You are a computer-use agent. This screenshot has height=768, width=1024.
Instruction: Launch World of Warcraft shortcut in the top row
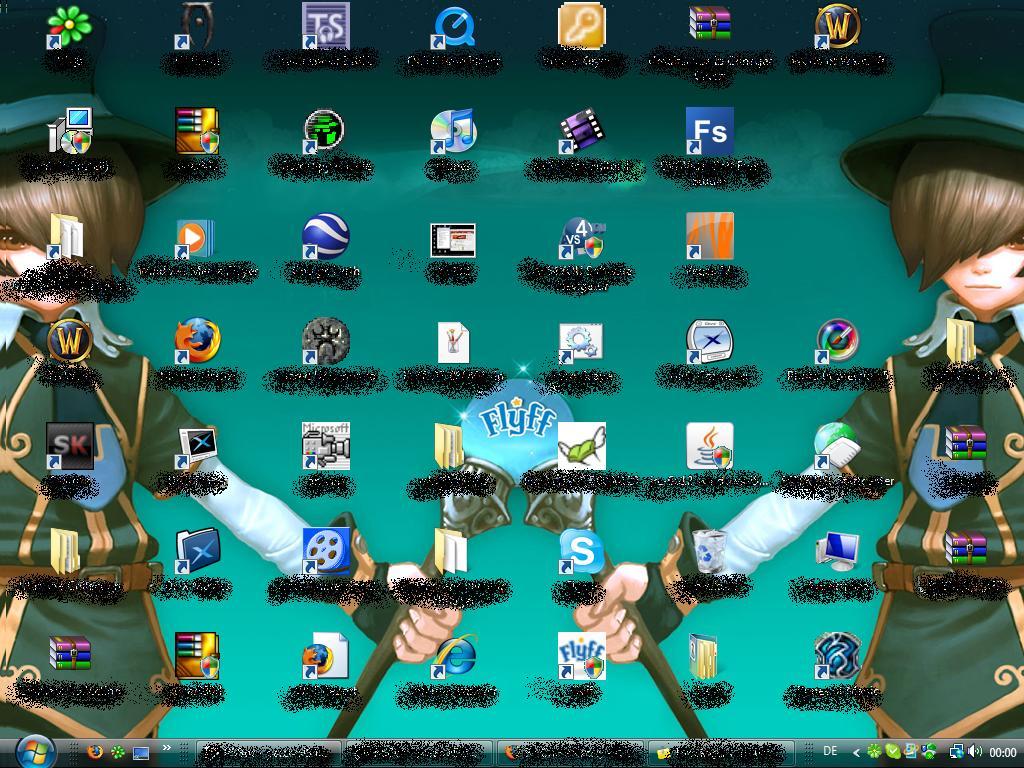(838, 26)
